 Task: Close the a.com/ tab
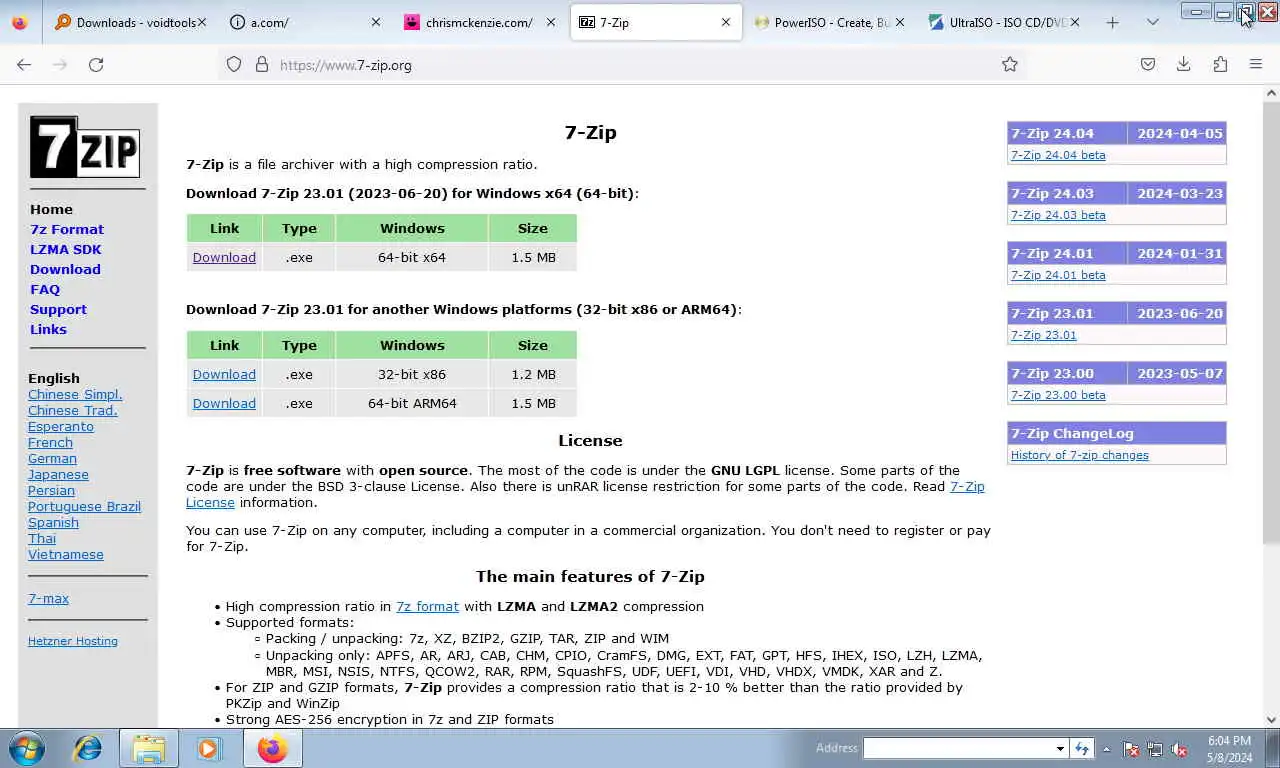[x=376, y=22]
